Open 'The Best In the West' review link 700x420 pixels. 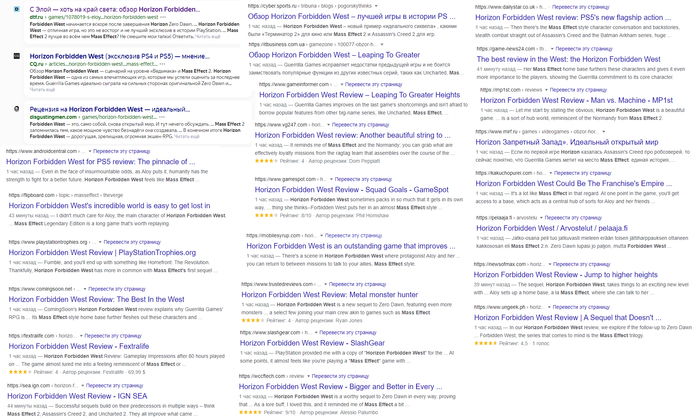pyautogui.click(x=96, y=299)
